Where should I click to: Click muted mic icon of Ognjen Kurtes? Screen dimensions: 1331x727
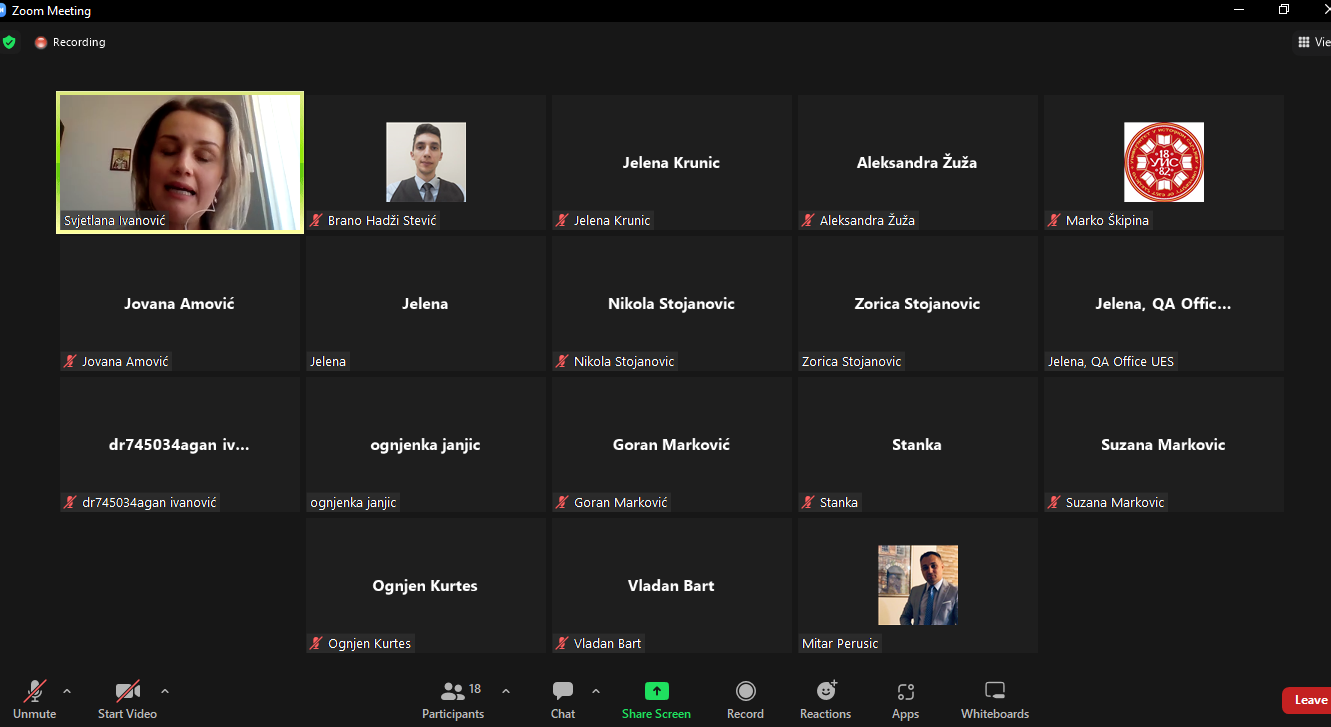point(316,643)
